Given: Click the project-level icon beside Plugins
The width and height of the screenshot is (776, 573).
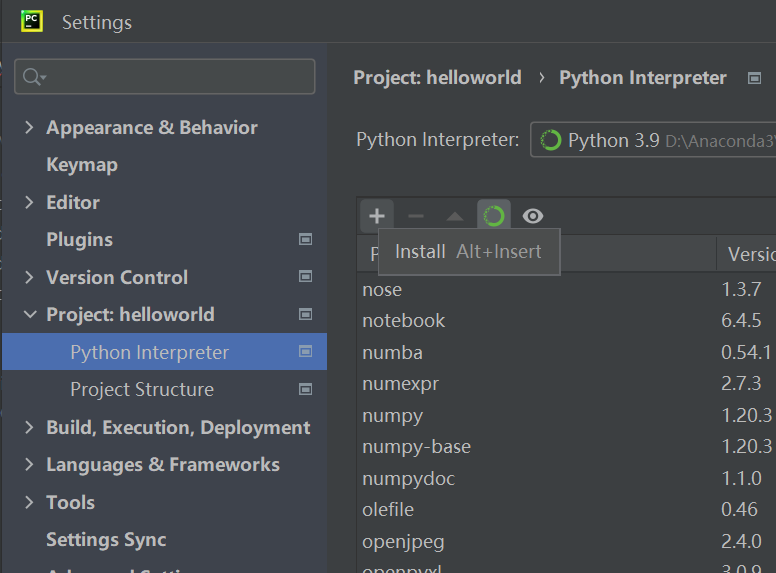Looking at the screenshot, I should pyautogui.click(x=306, y=240).
